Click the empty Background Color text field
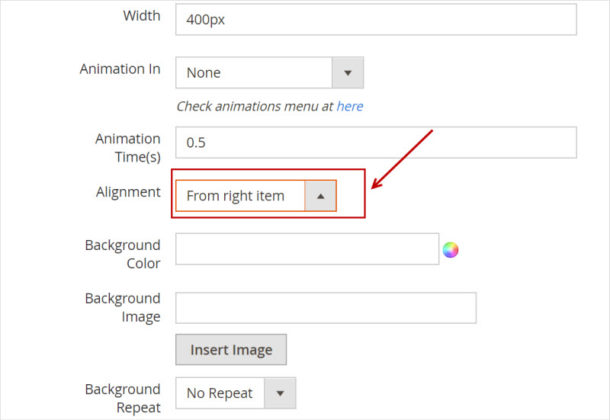Image resolution: width=610 pixels, height=420 pixels. click(x=307, y=249)
